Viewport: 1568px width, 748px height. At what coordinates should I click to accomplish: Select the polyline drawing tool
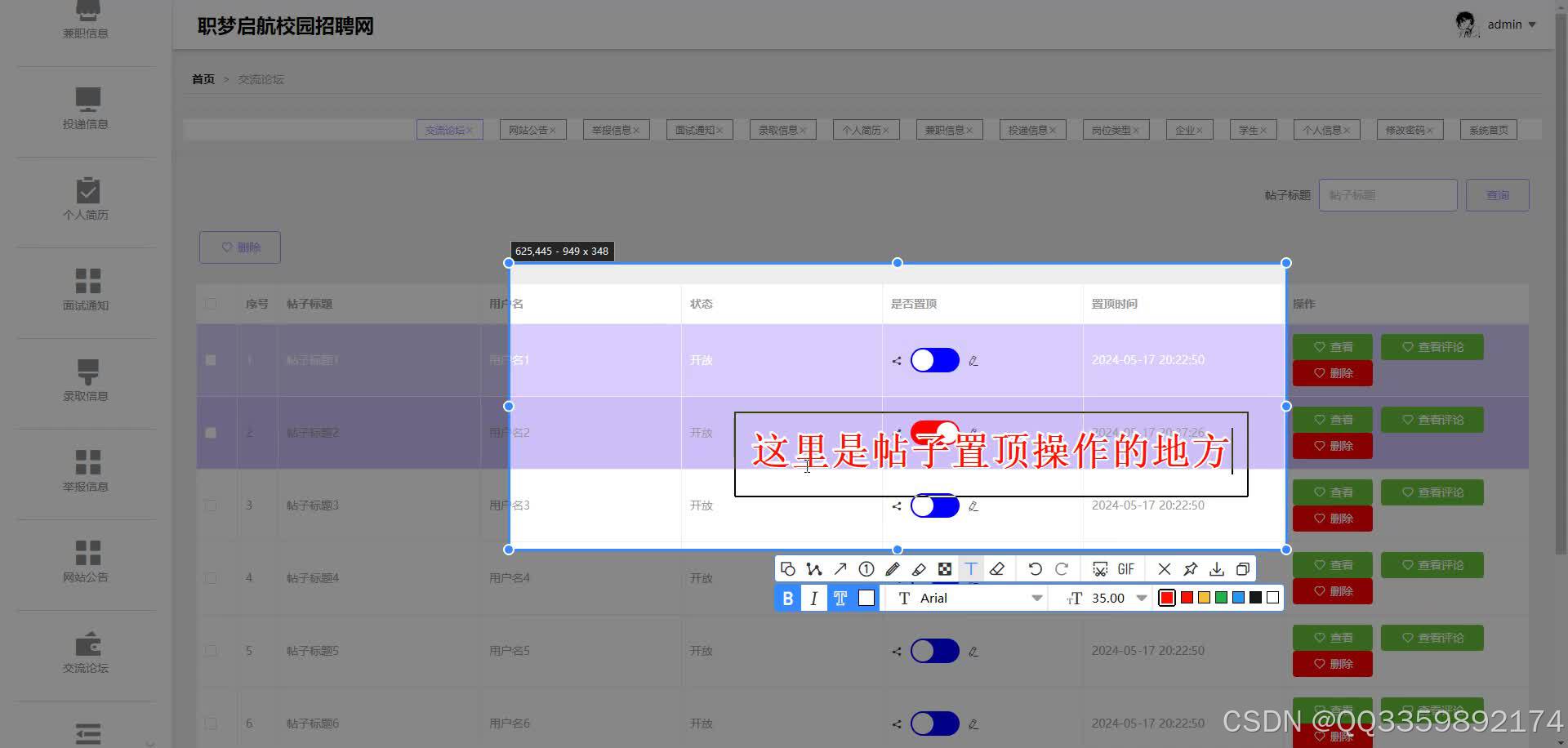[x=814, y=569]
